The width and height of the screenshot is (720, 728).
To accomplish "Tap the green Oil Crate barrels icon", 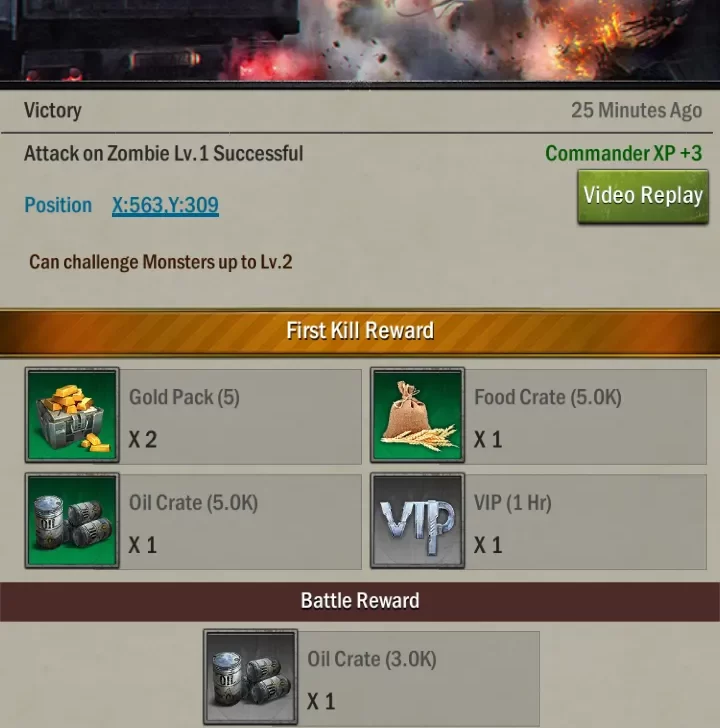I will tap(72, 520).
